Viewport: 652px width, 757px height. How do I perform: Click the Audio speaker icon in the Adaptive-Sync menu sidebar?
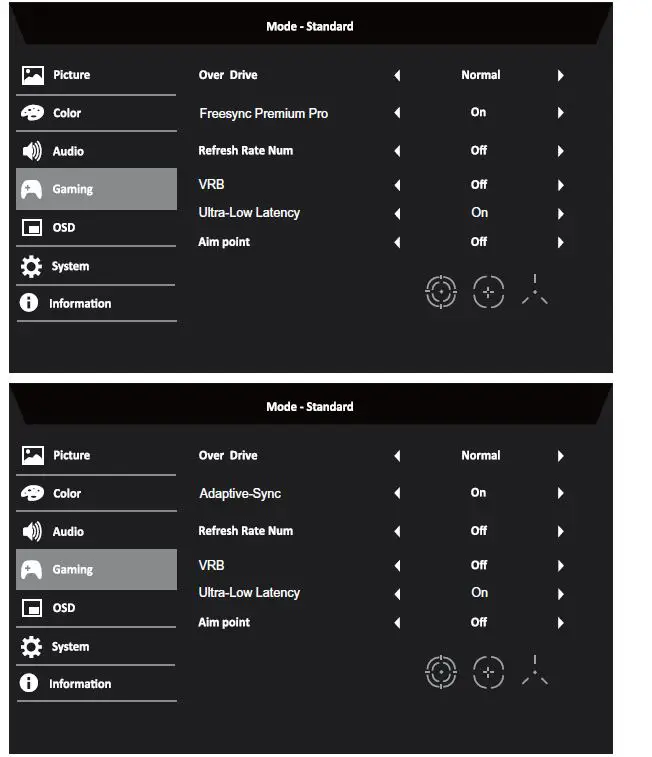click(x=32, y=532)
